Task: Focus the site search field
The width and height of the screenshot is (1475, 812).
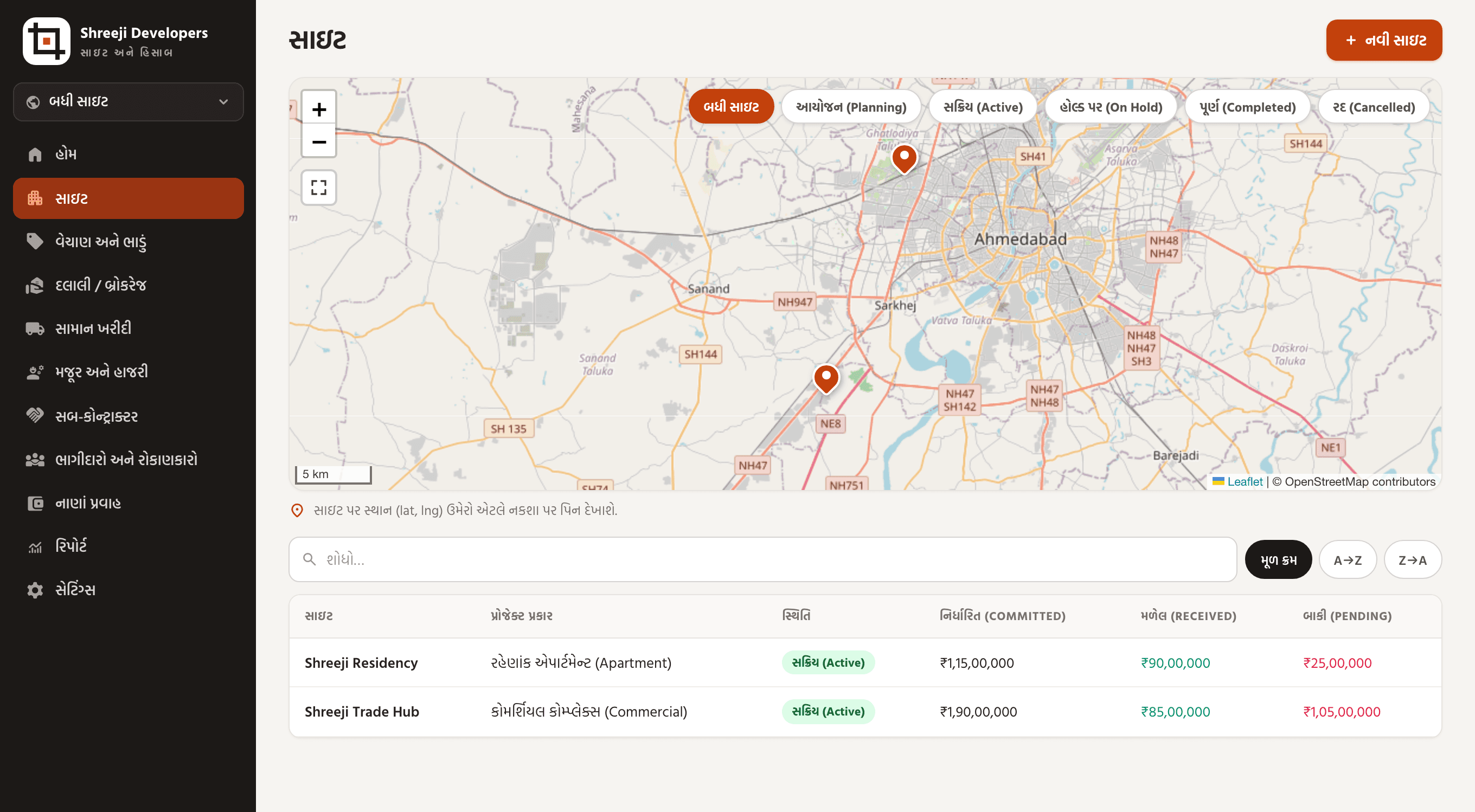Action: (762, 559)
